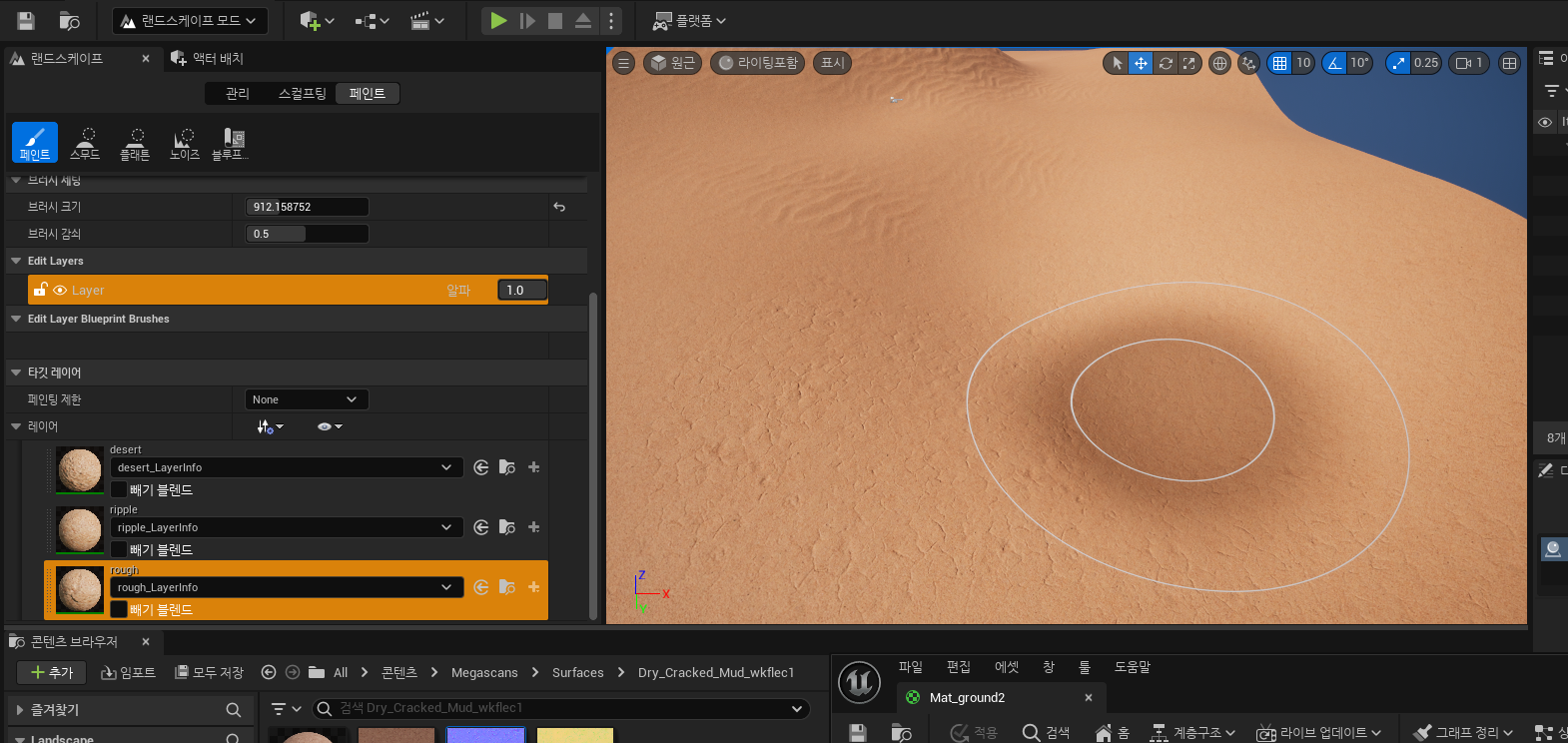Select the Blueprint brush tool
This screenshot has height=743, width=1568.
tap(232, 142)
